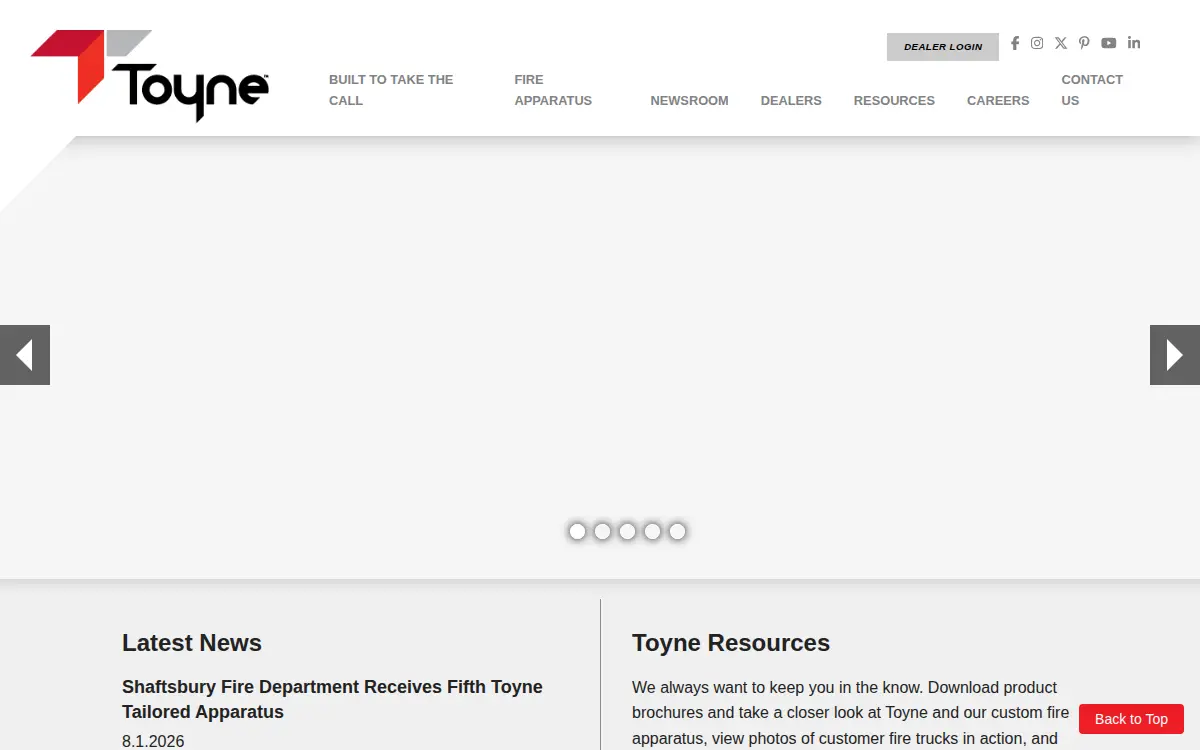
Task: Open the Careers menu item
Action: (x=998, y=101)
